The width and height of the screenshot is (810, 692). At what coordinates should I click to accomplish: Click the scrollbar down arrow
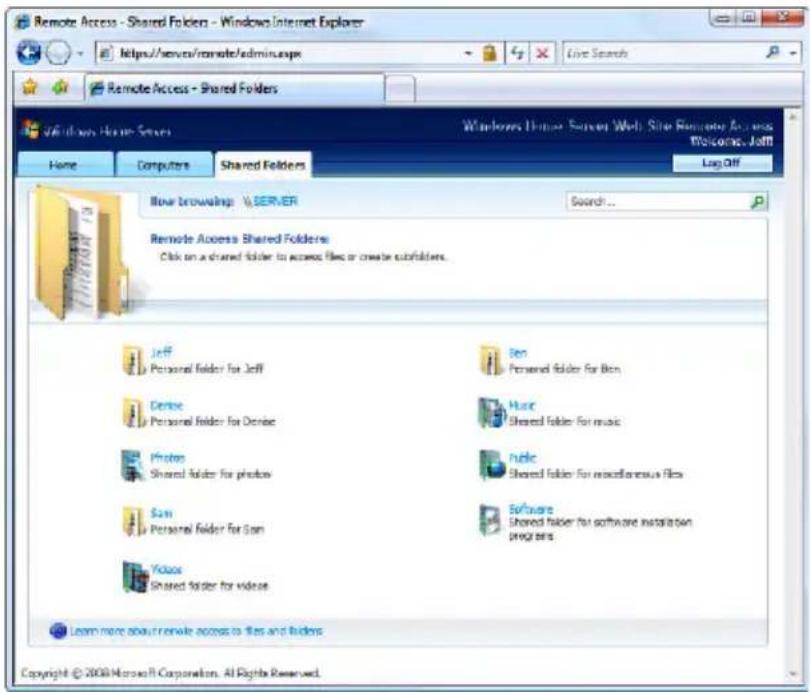tap(793, 674)
